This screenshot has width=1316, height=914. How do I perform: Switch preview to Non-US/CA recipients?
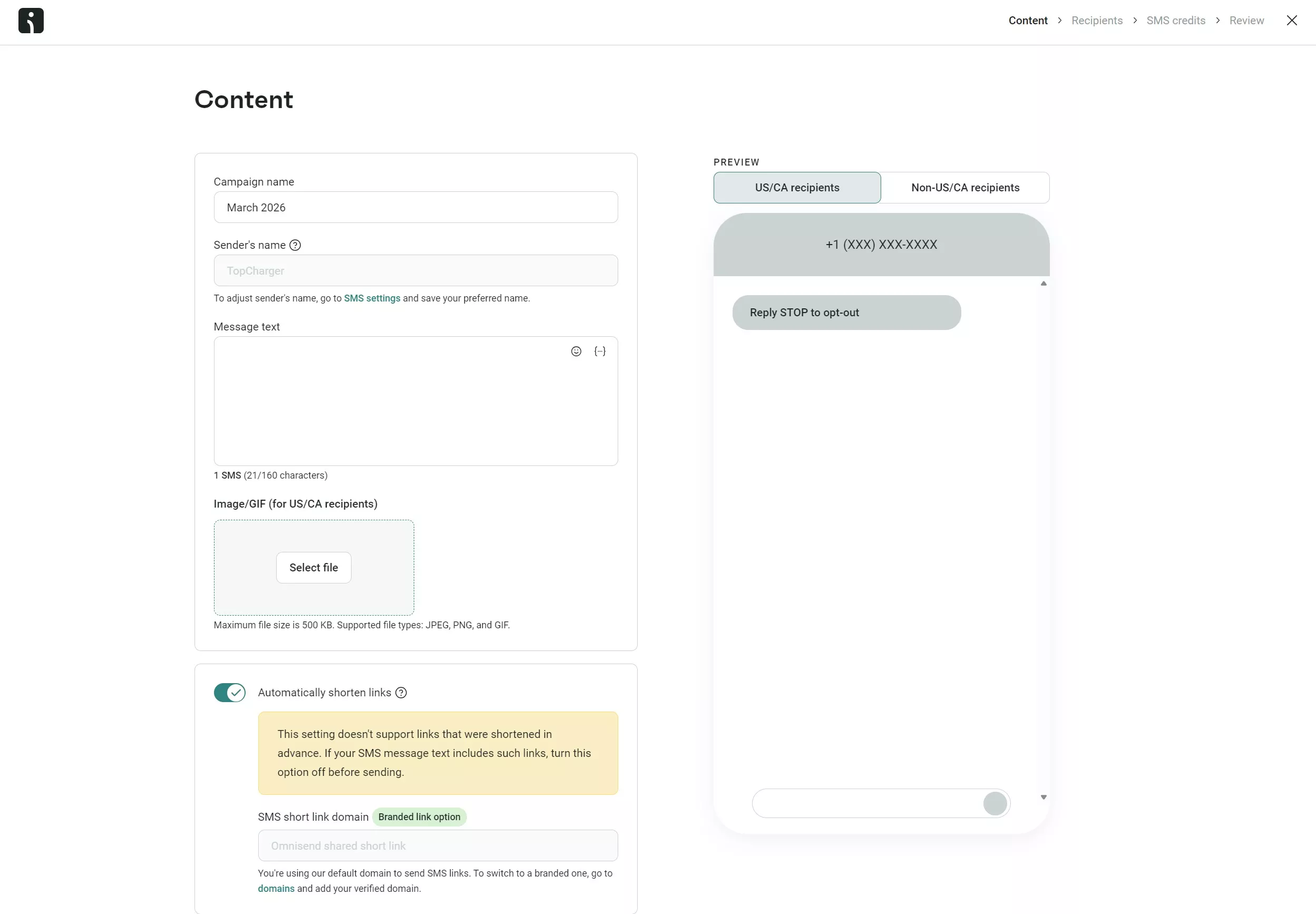pyautogui.click(x=965, y=188)
